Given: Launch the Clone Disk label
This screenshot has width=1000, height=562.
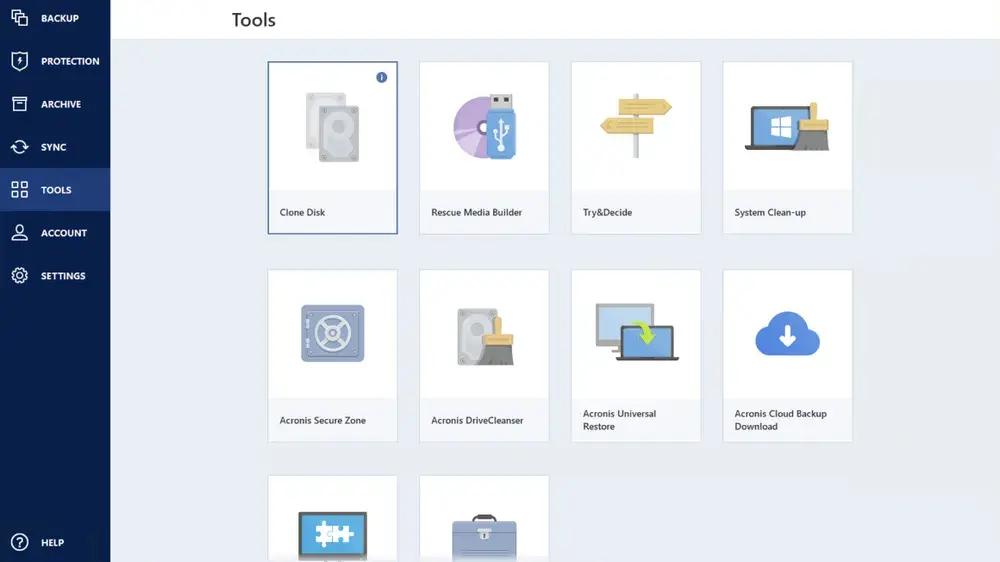Looking at the screenshot, I should (302, 212).
